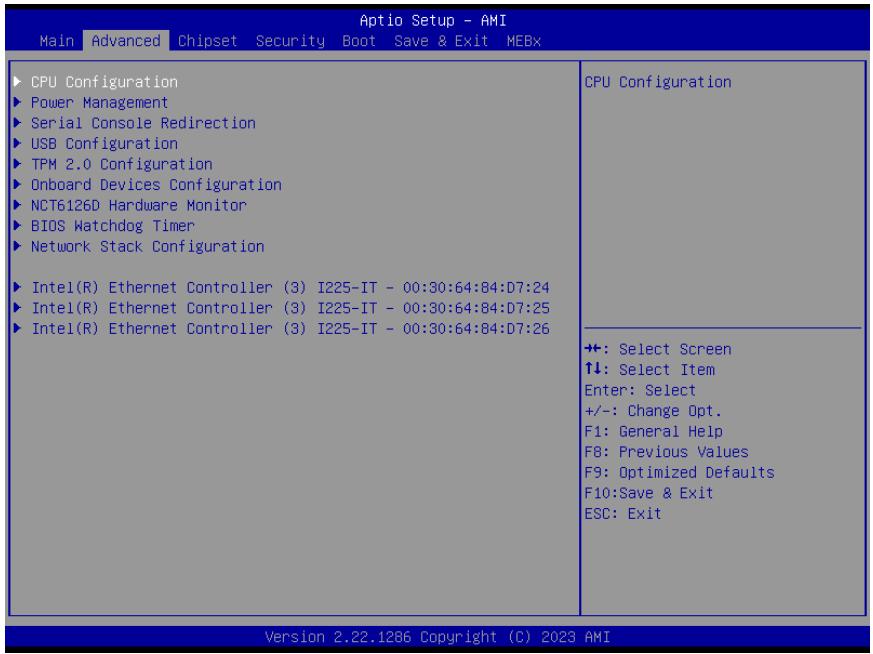The width and height of the screenshot is (873, 654).
Task: Open the Main tab
Action: 57,41
